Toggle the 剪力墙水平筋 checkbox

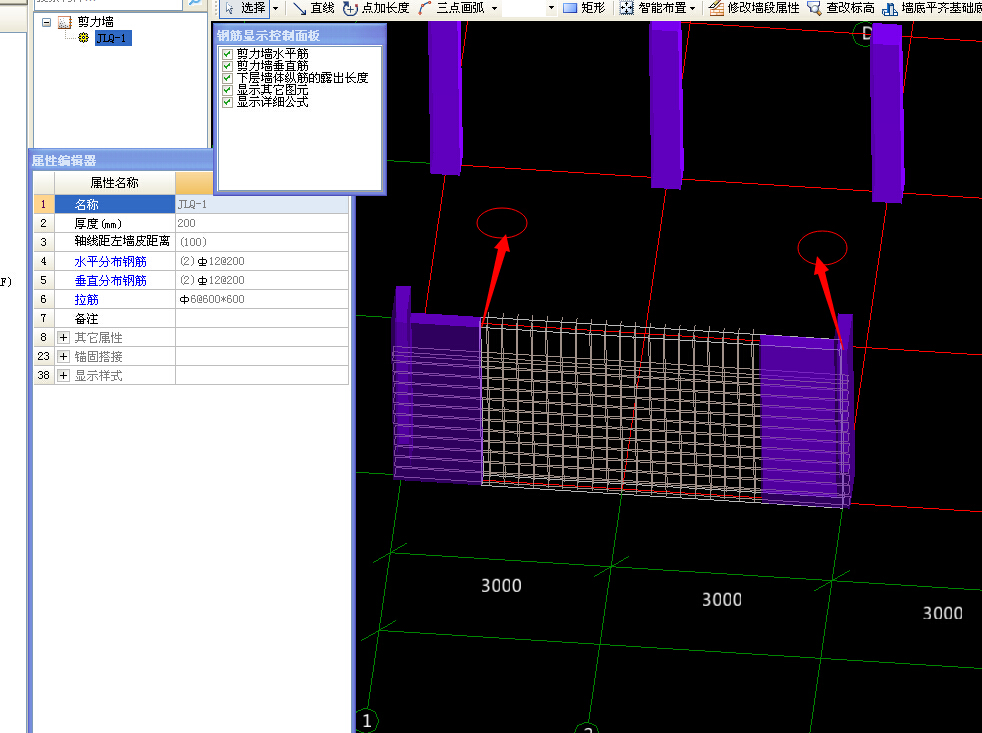pyautogui.click(x=227, y=54)
